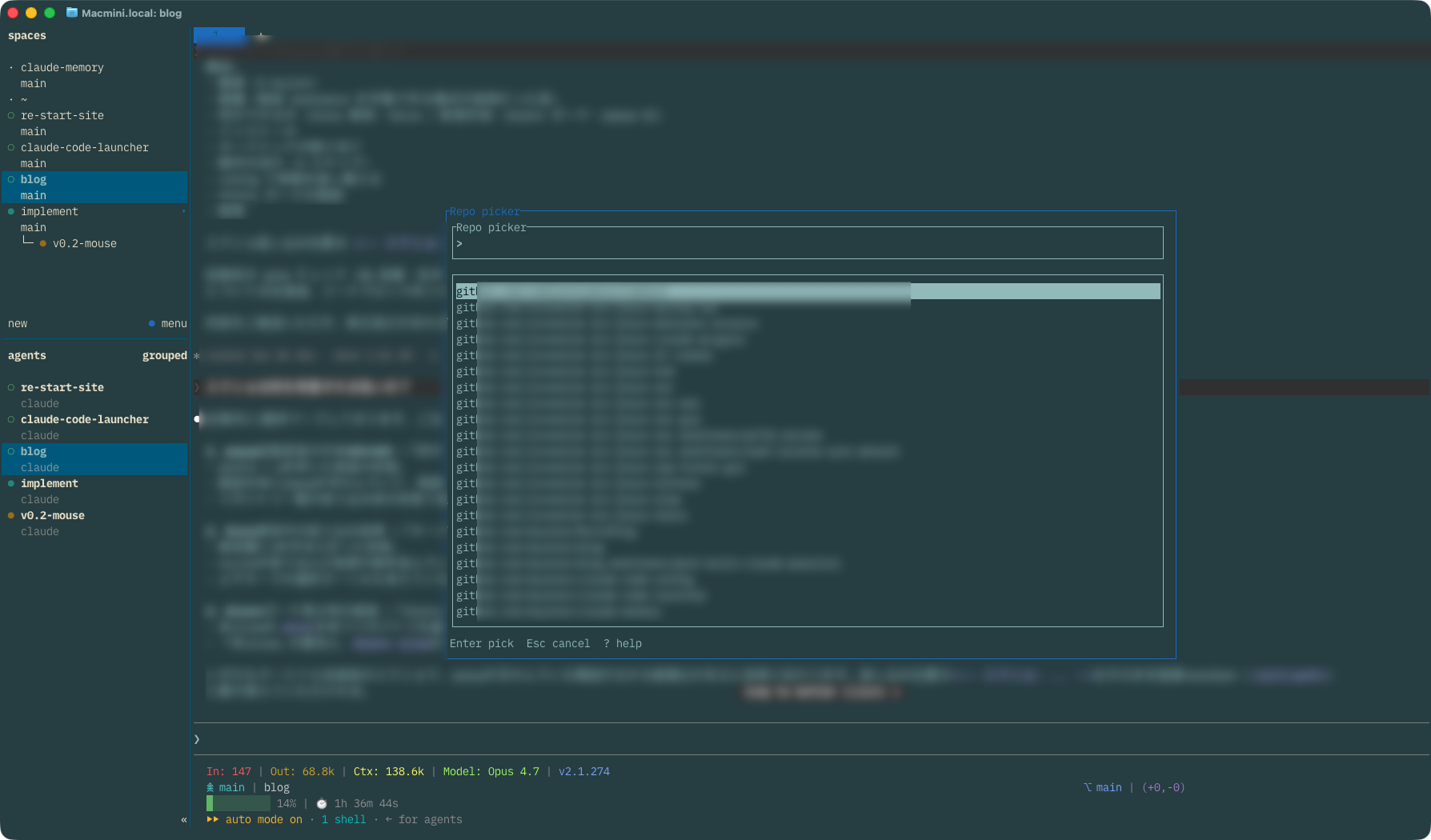Open the spaces menu

(174, 323)
